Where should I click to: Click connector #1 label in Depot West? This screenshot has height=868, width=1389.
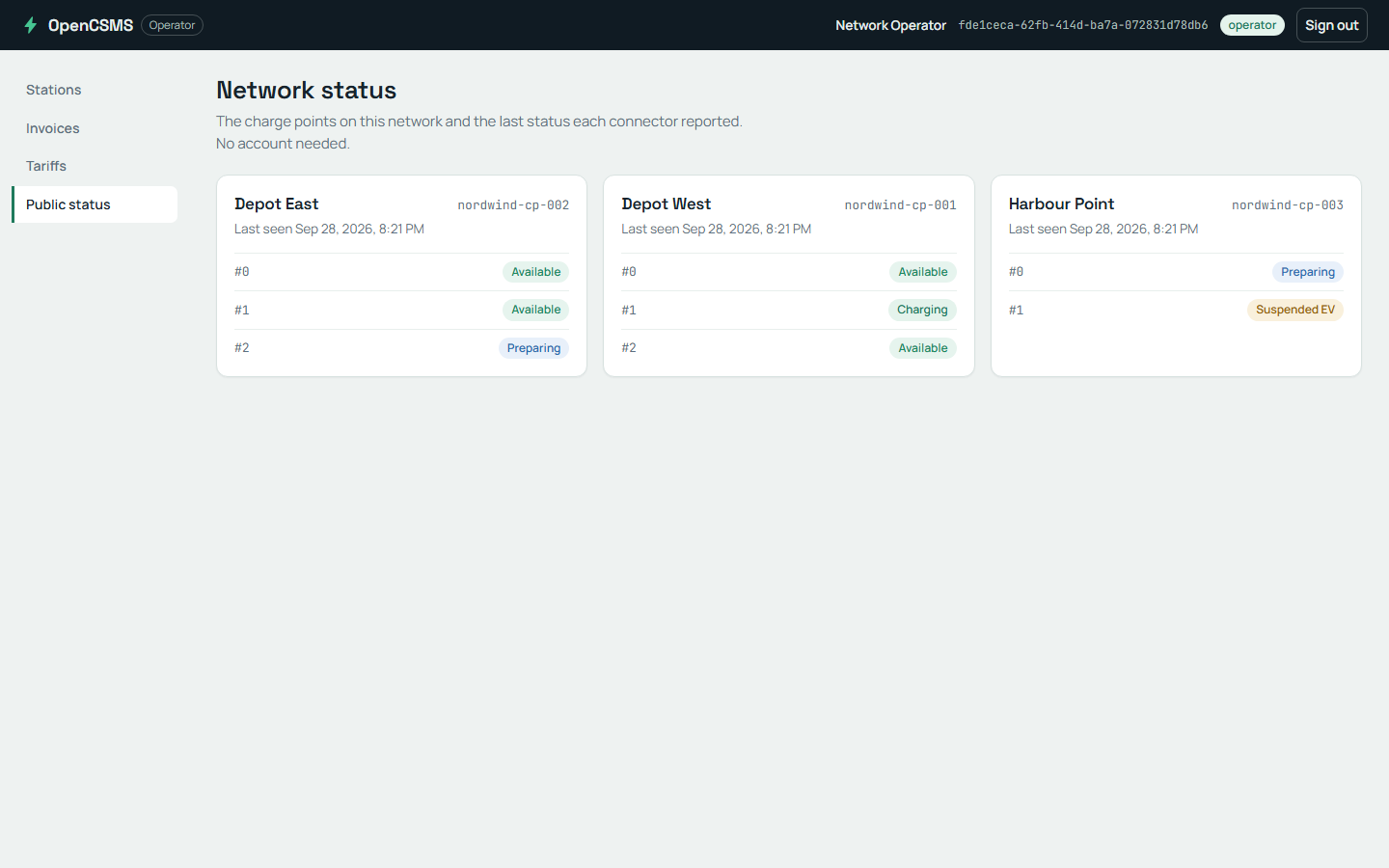[629, 310]
